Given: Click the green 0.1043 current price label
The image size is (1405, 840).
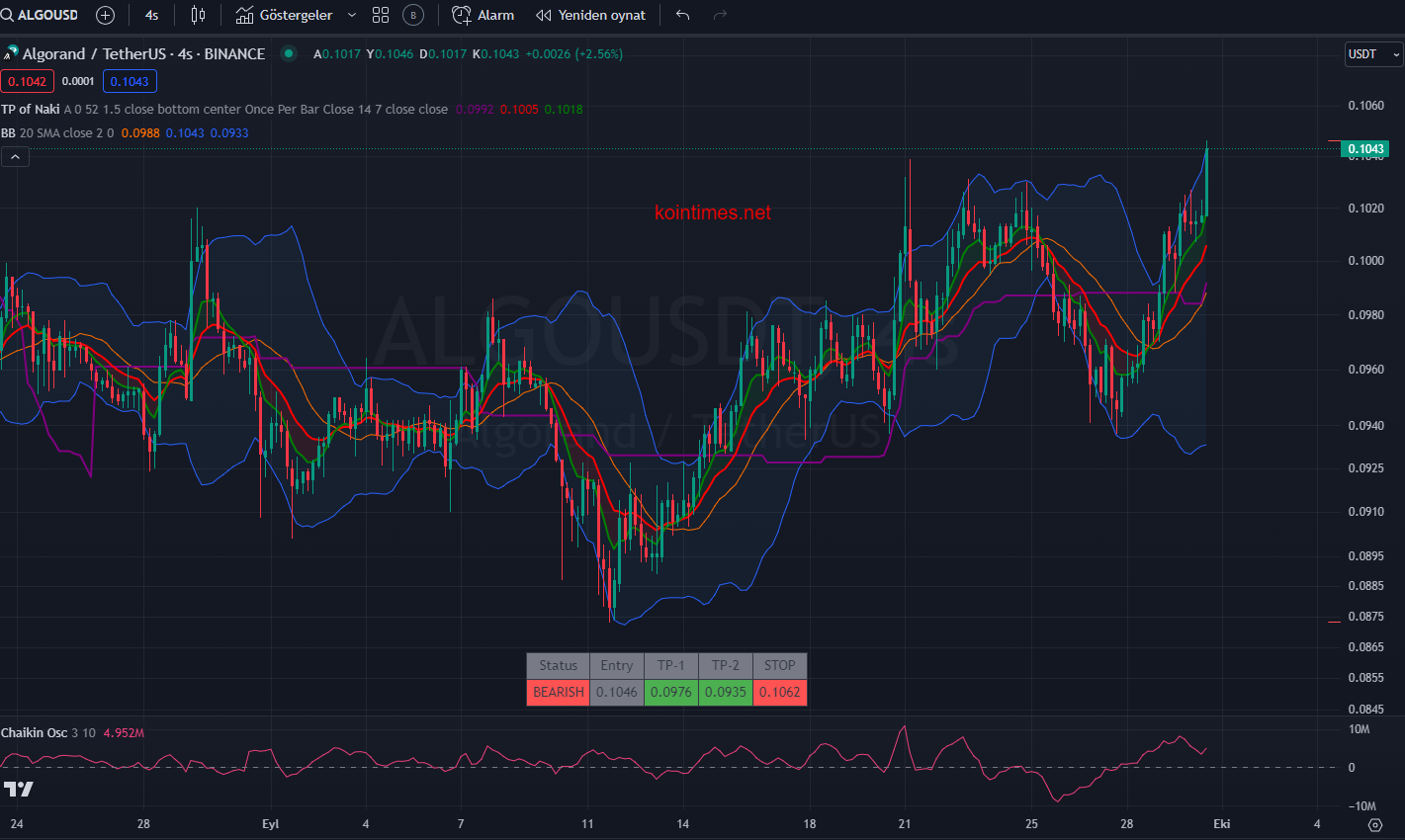Looking at the screenshot, I should point(1365,149).
